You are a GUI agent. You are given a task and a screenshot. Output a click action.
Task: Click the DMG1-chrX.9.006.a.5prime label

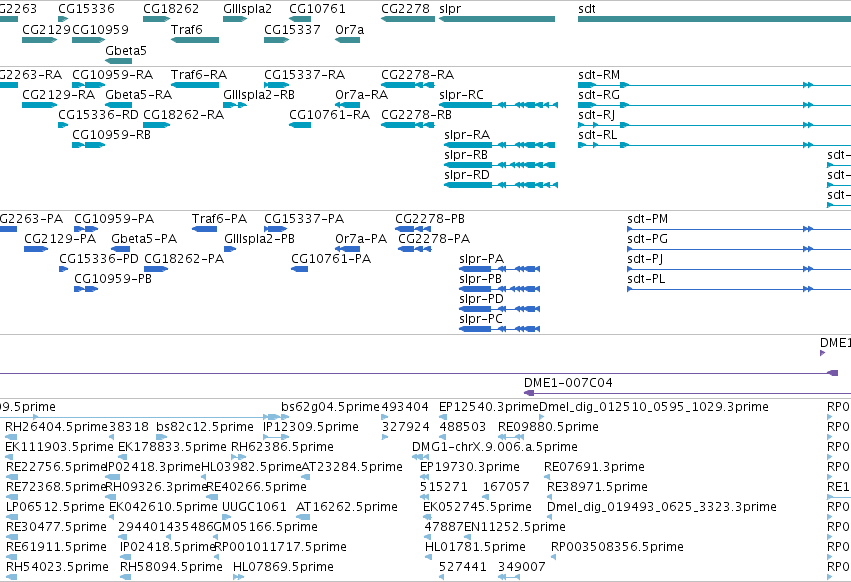tap(494, 447)
